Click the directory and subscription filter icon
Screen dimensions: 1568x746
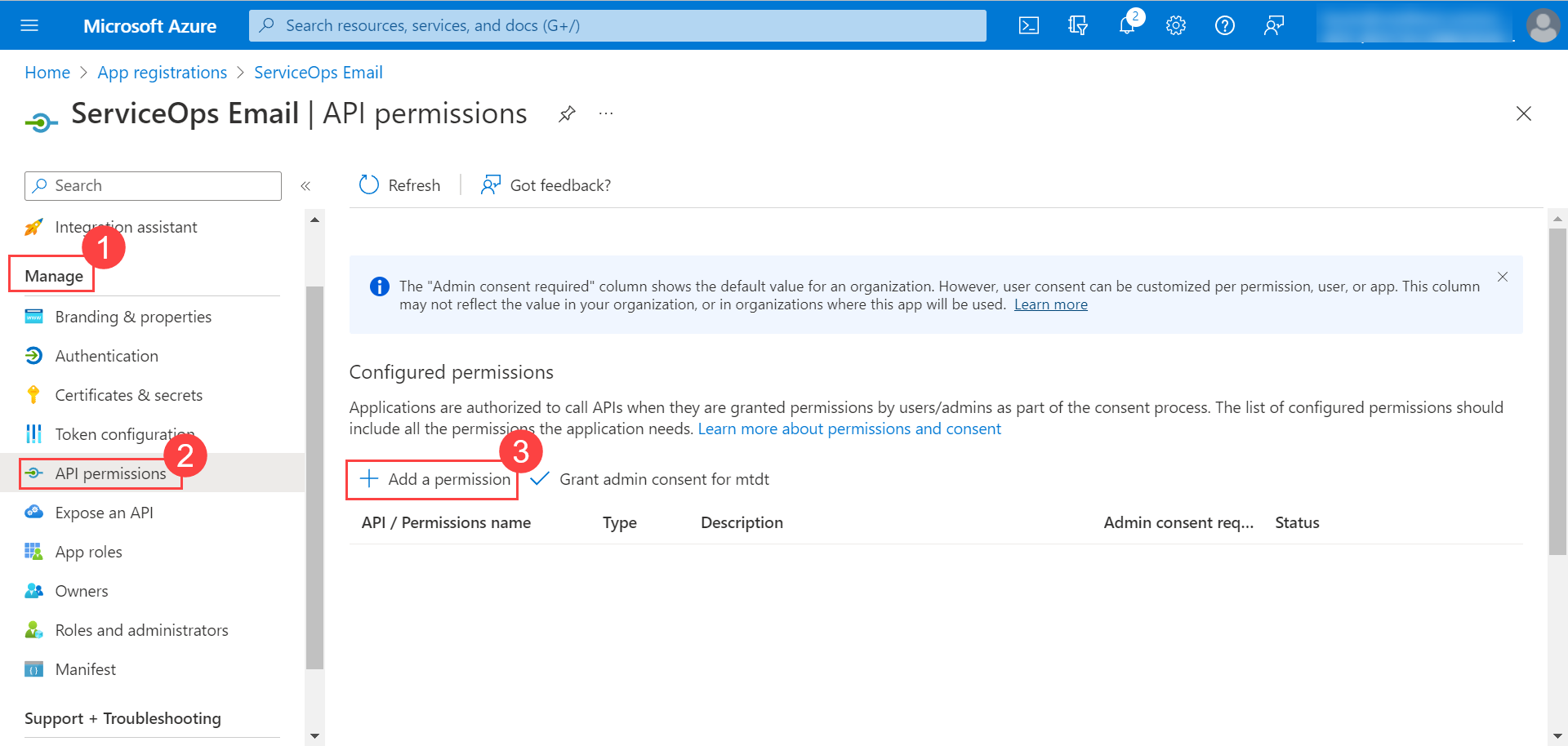point(1078,25)
